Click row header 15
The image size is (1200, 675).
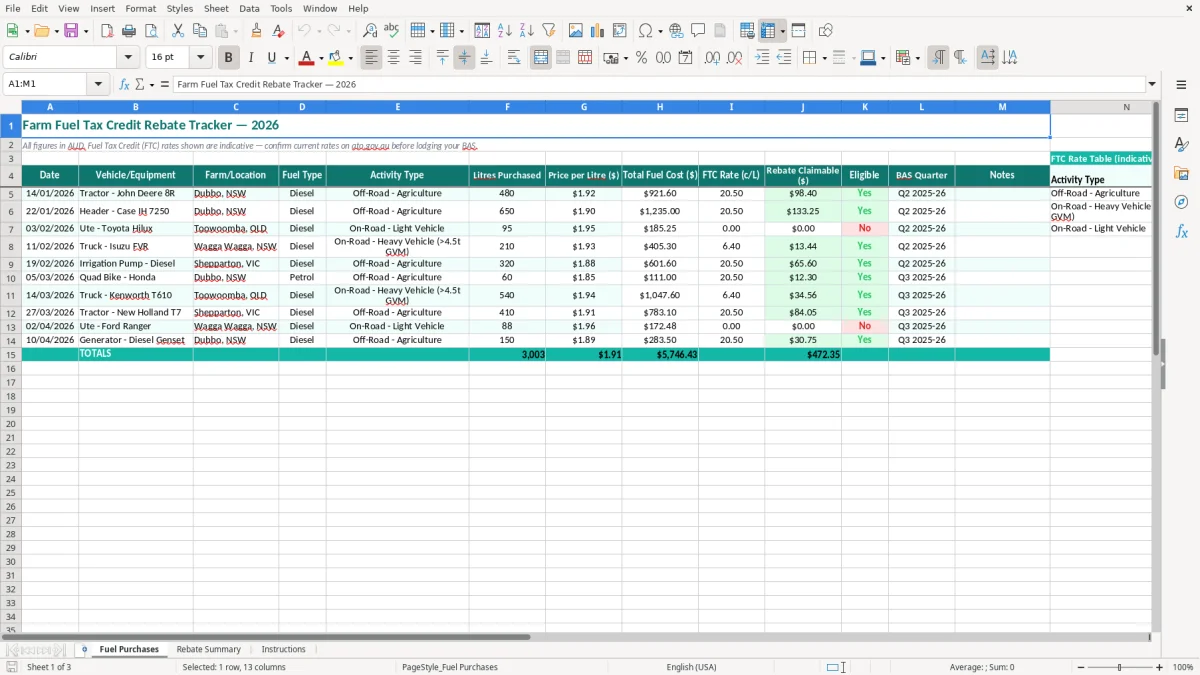[x=10, y=355]
